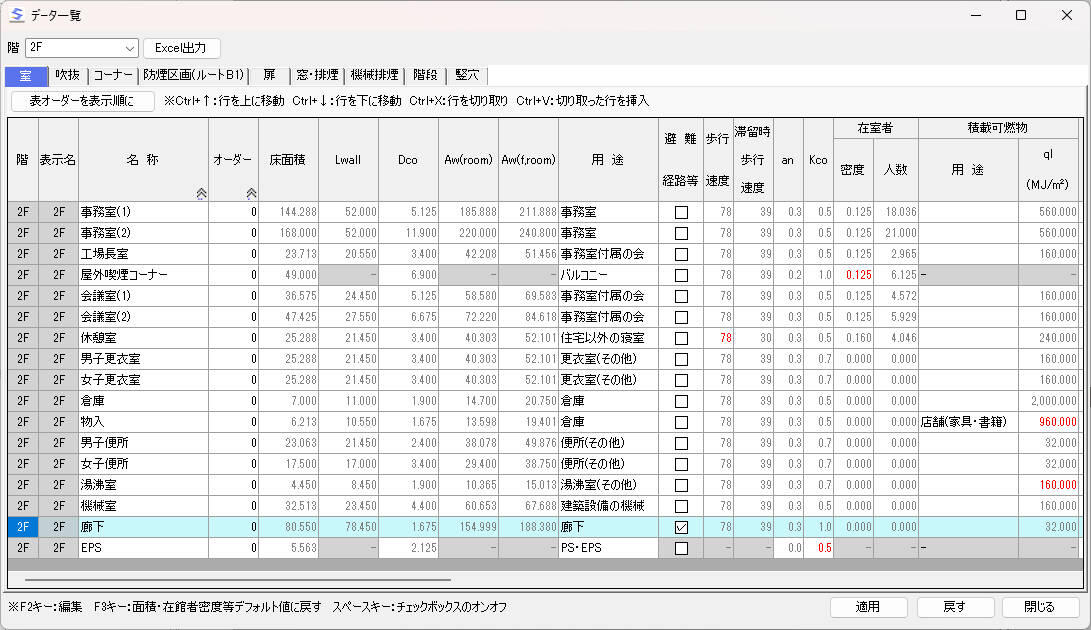
Task: Click the 店舗(家具・書籍) cell
Action: (x=969, y=422)
